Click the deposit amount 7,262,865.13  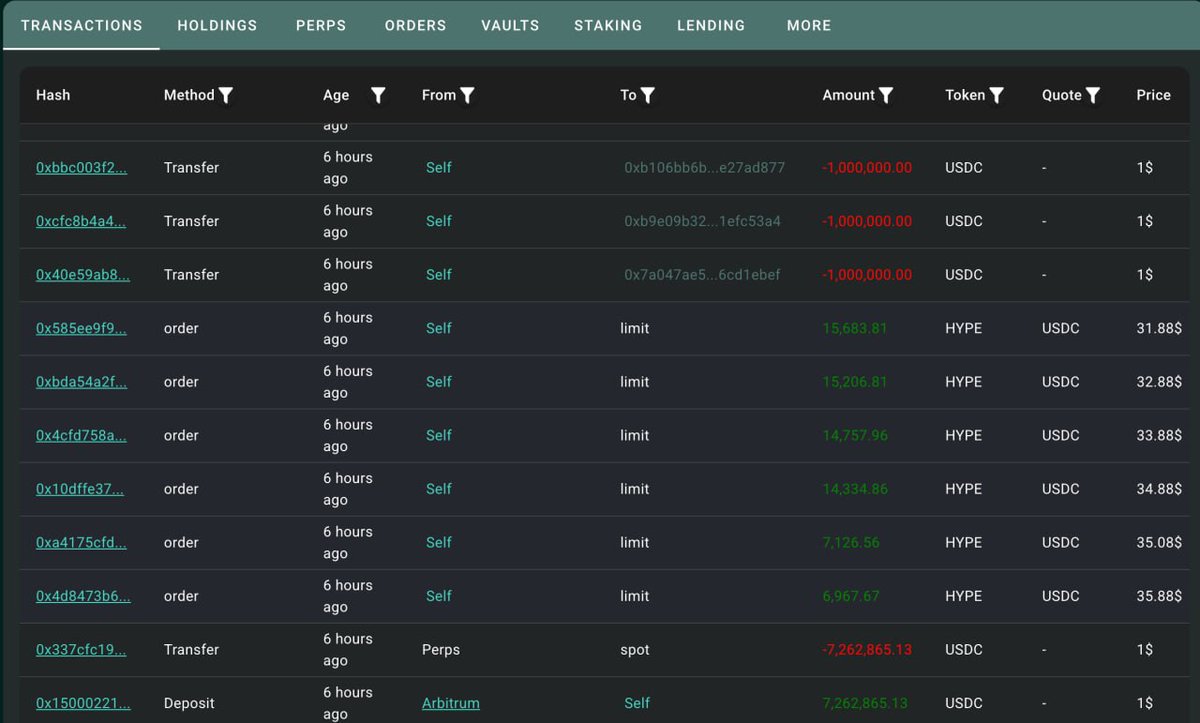coord(865,703)
